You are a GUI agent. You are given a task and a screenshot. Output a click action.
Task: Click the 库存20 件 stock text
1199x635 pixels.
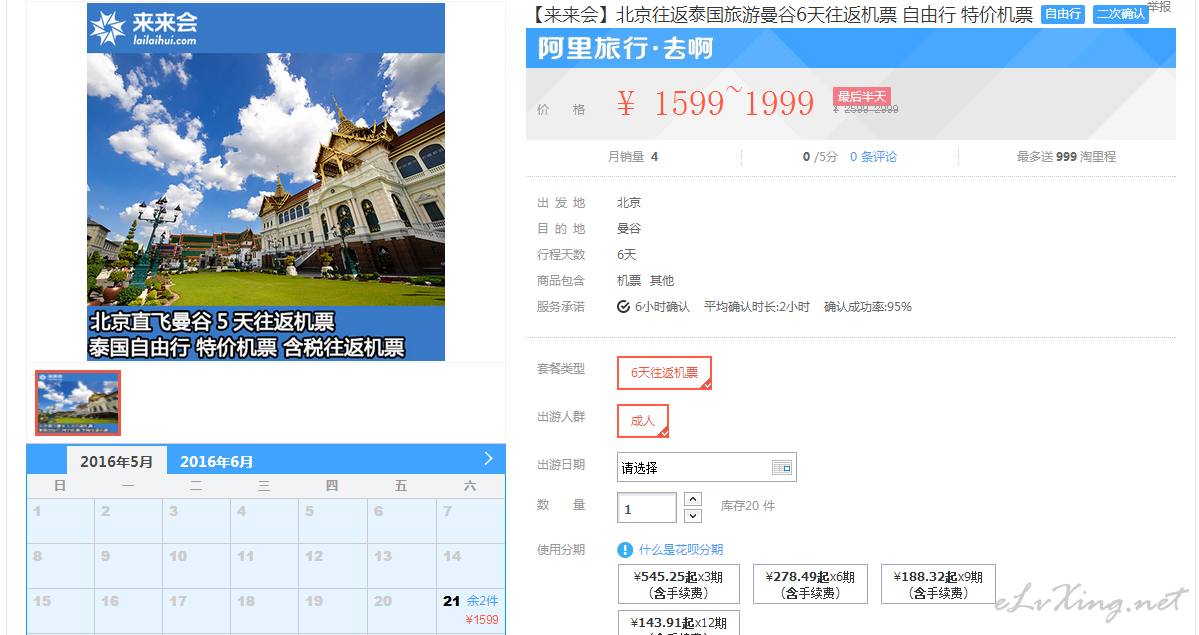(x=748, y=506)
